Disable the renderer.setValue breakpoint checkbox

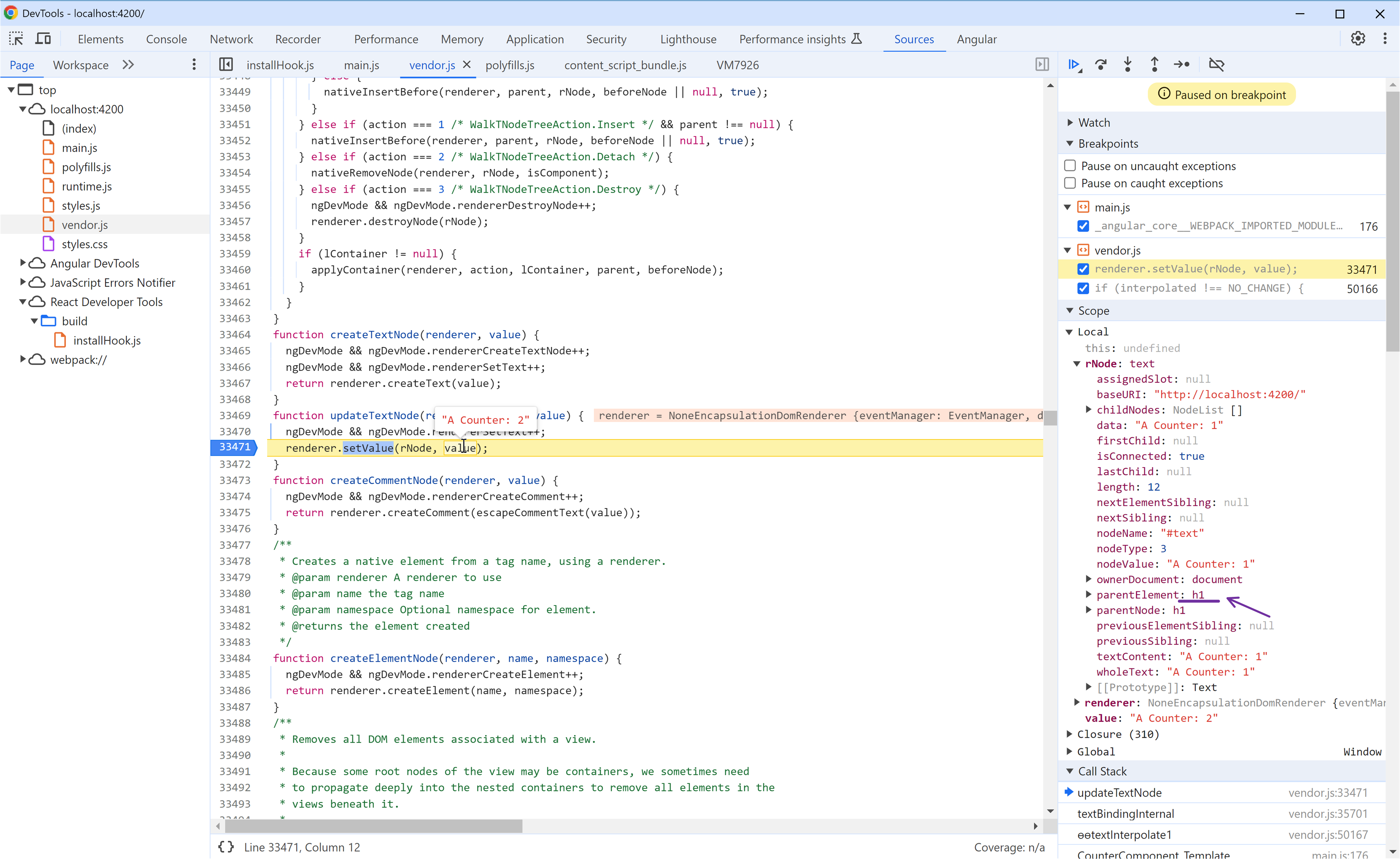point(1084,269)
